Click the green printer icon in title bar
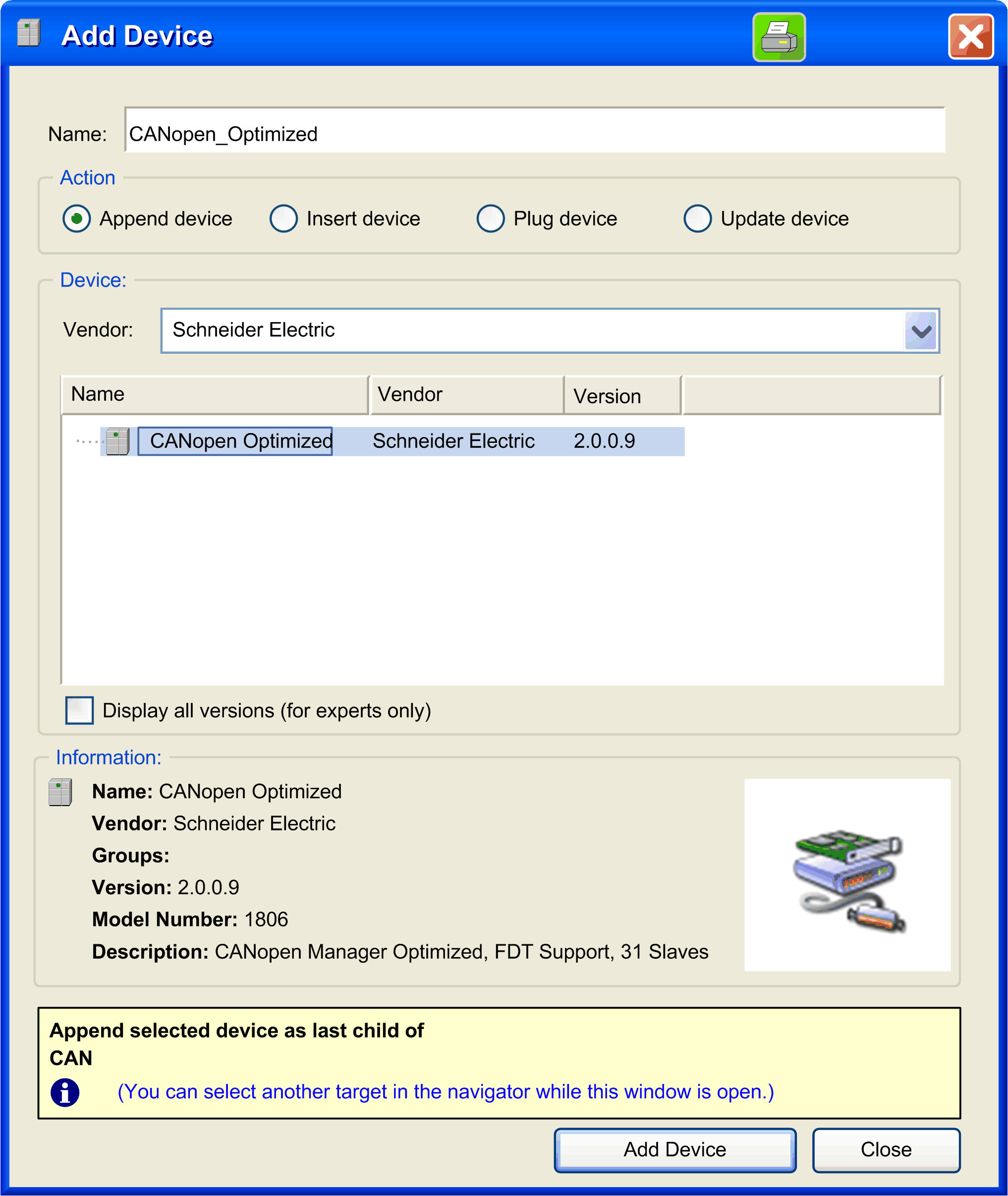1008x1196 pixels. point(778,37)
